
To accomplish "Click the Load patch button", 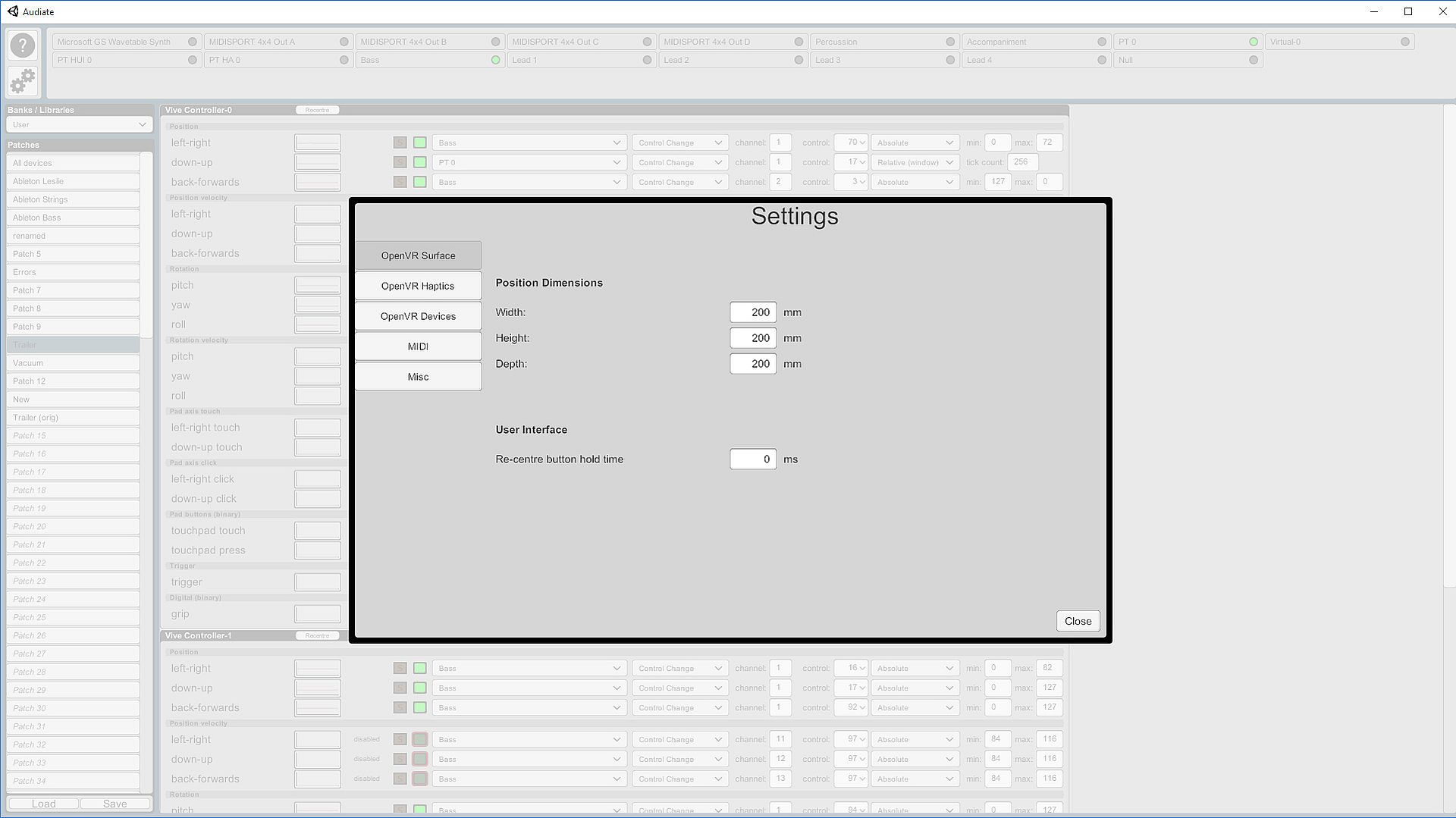I will coord(43,804).
